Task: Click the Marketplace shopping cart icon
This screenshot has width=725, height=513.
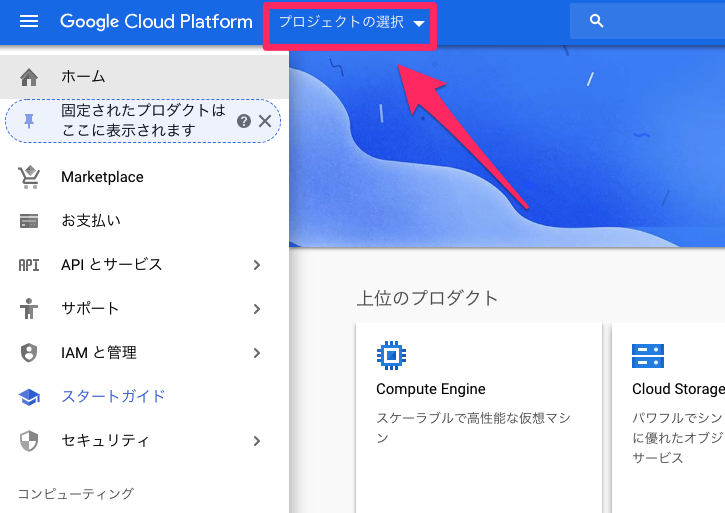Action: click(29, 177)
